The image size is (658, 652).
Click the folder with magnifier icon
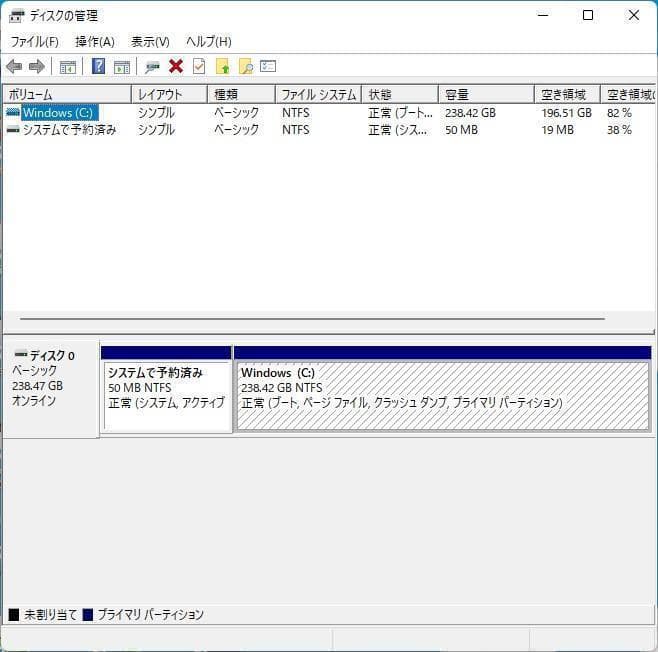[246, 66]
